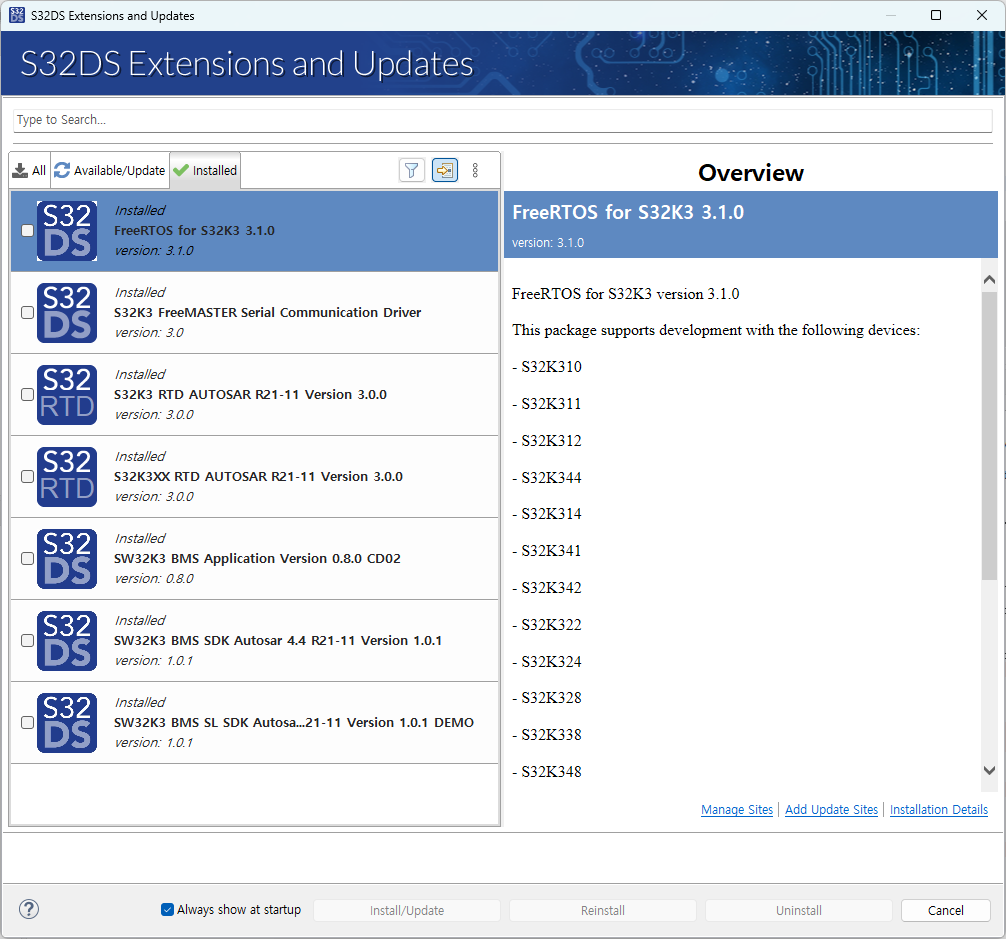Check the SW32K3 BMS Application checkbox
Viewport: 1006px width, 939px height.
pyautogui.click(x=27, y=558)
